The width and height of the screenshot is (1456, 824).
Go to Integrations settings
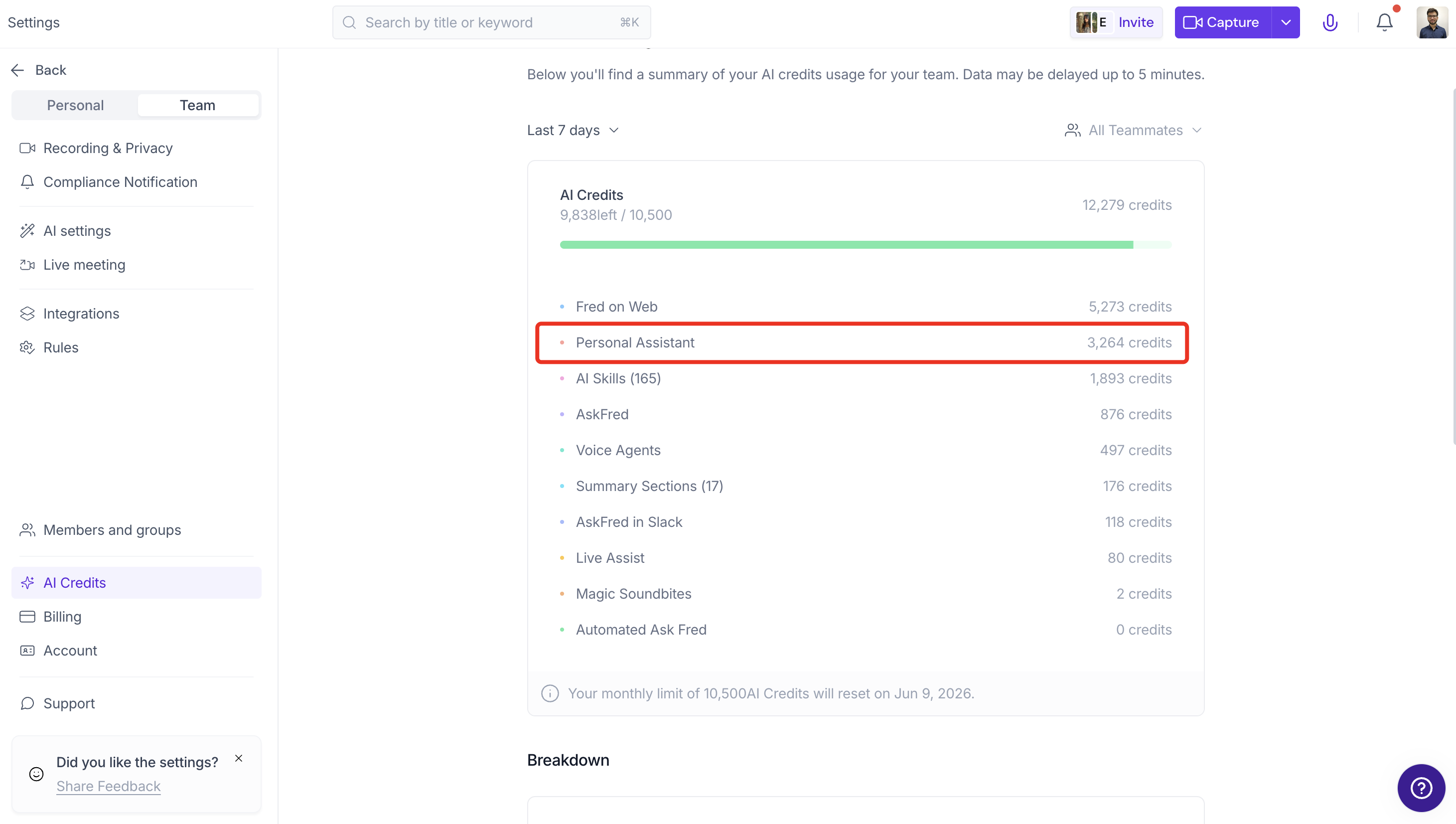click(x=136, y=314)
